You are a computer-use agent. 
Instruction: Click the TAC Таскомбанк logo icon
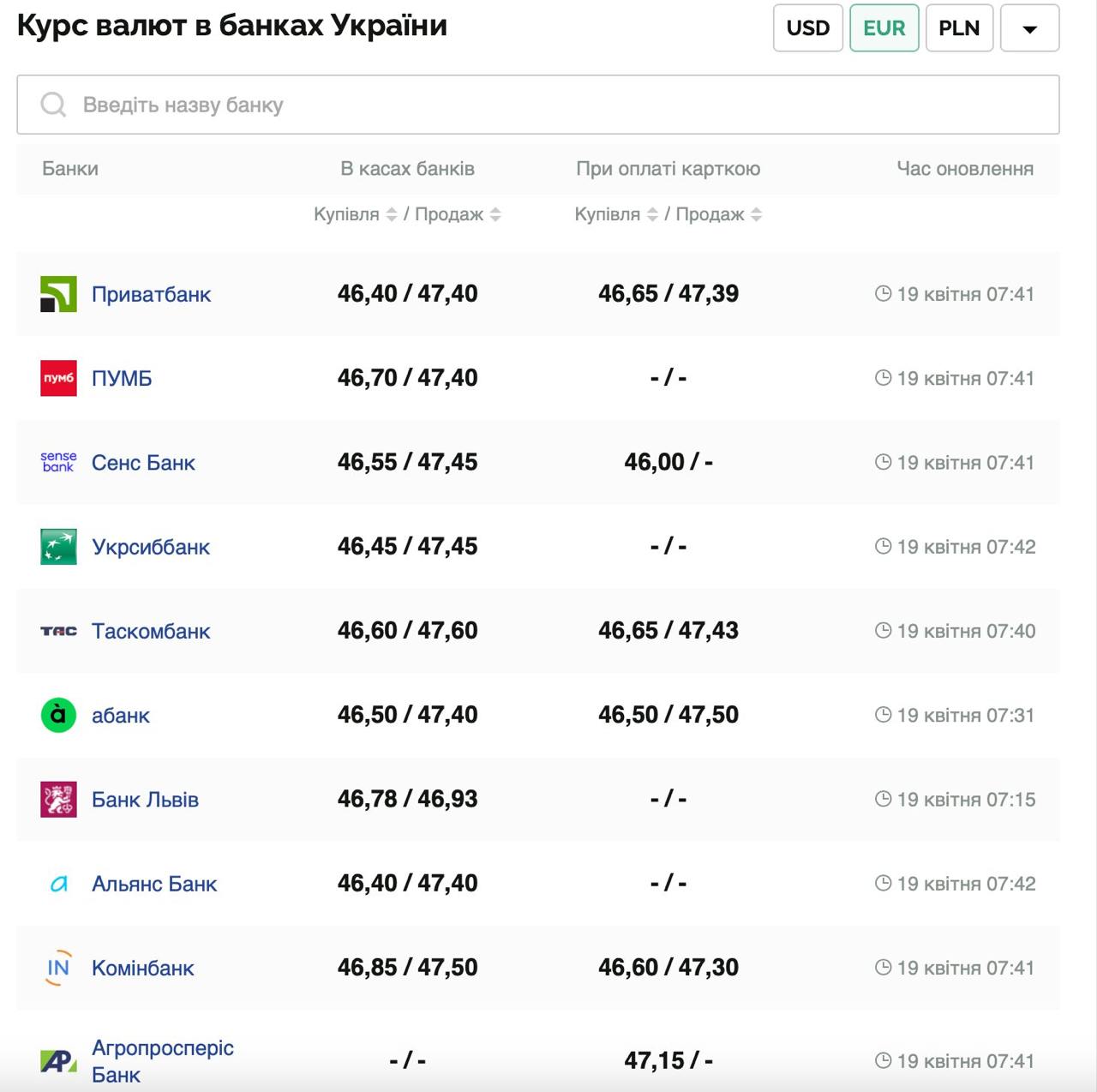(x=58, y=631)
